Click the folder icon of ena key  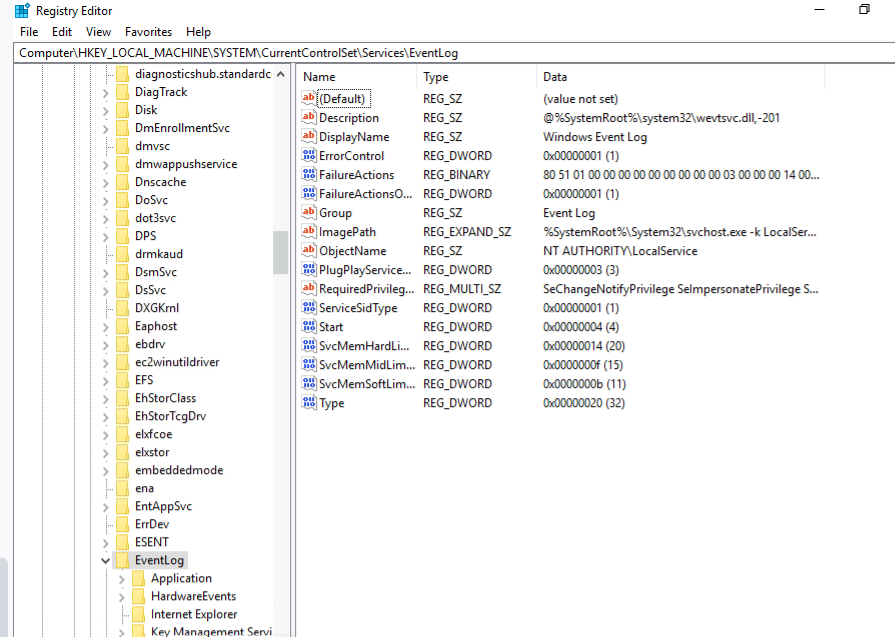122,488
